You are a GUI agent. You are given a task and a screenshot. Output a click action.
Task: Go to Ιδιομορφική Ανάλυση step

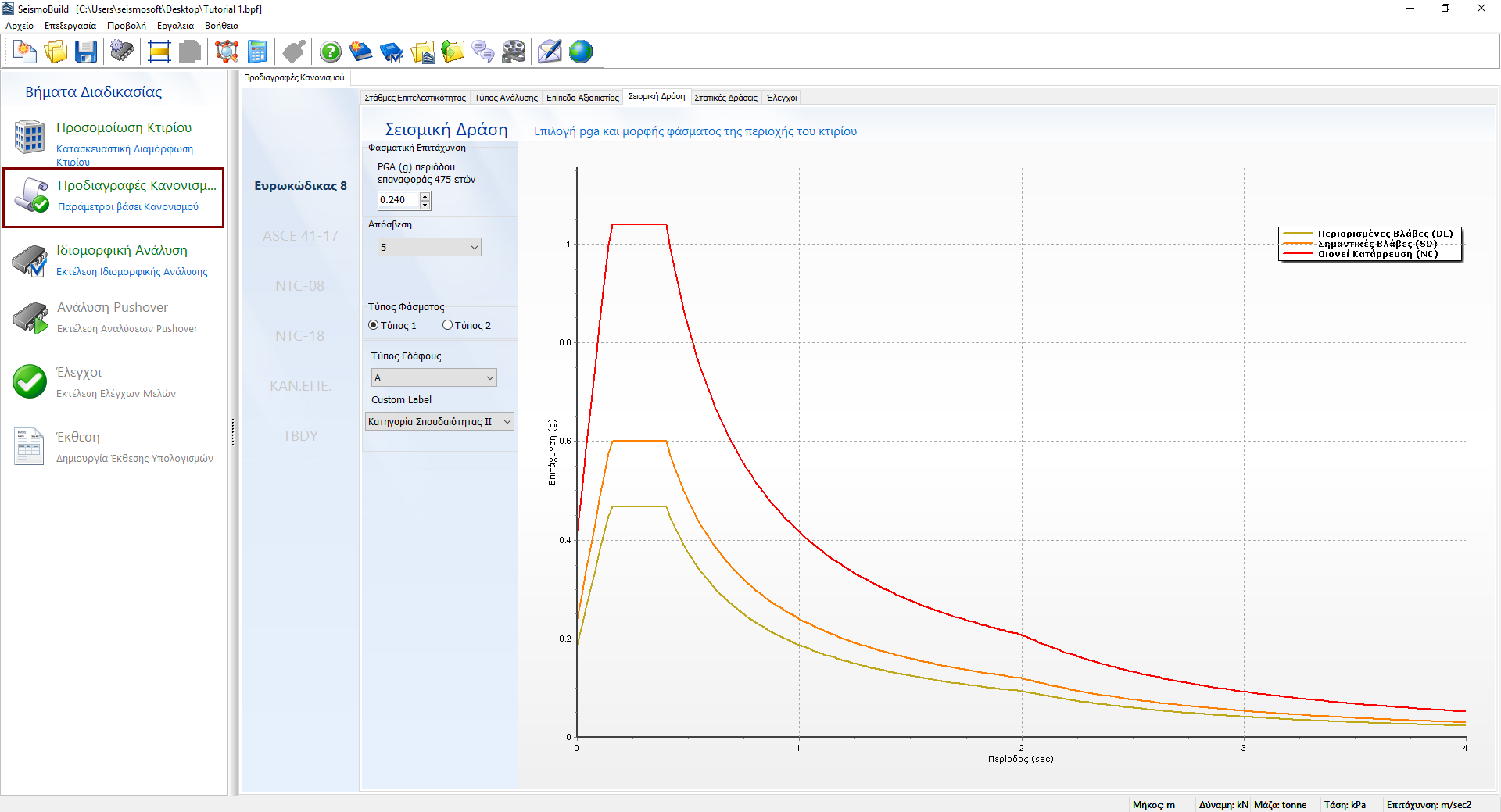122,251
